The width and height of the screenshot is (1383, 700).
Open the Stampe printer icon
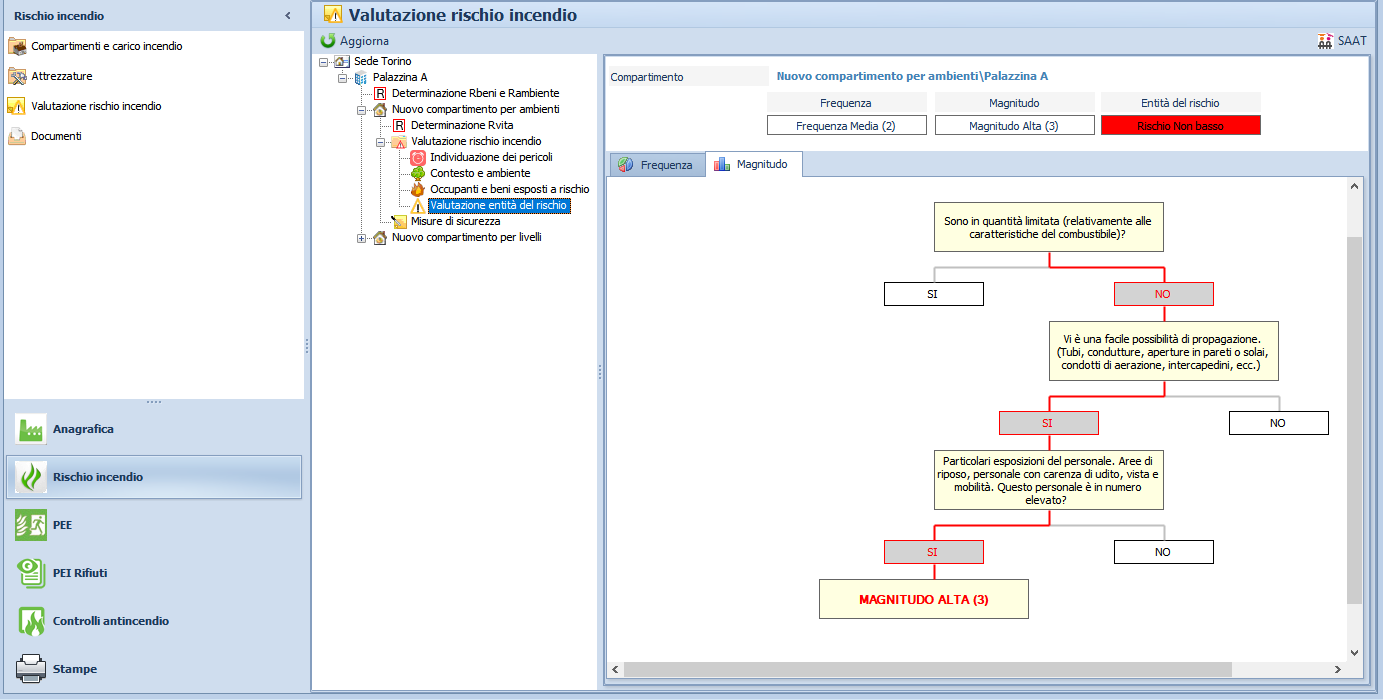click(31, 669)
